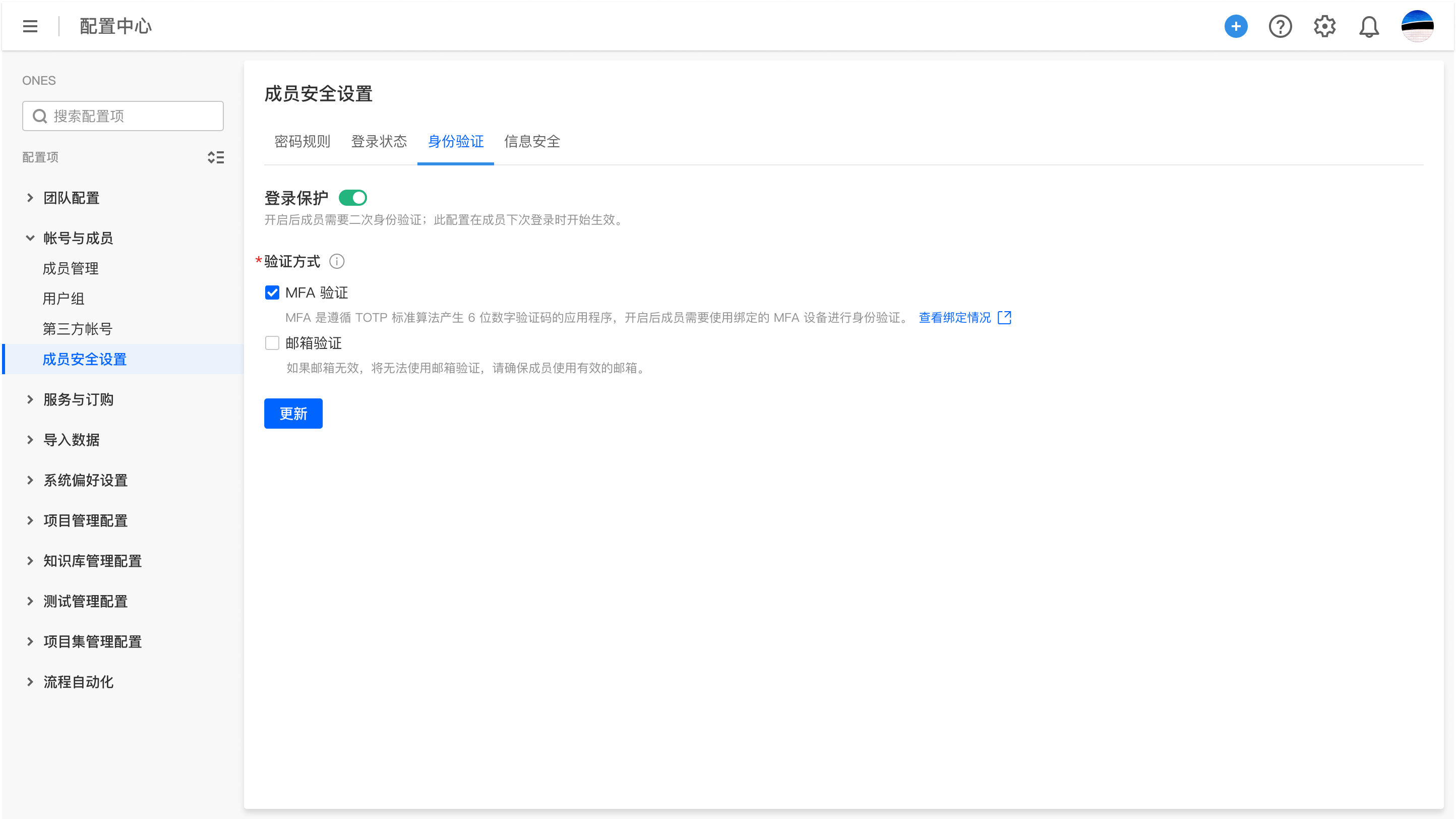The height and width of the screenshot is (819, 1456).
Task: Click the user avatar picture
Action: coord(1417,26)
